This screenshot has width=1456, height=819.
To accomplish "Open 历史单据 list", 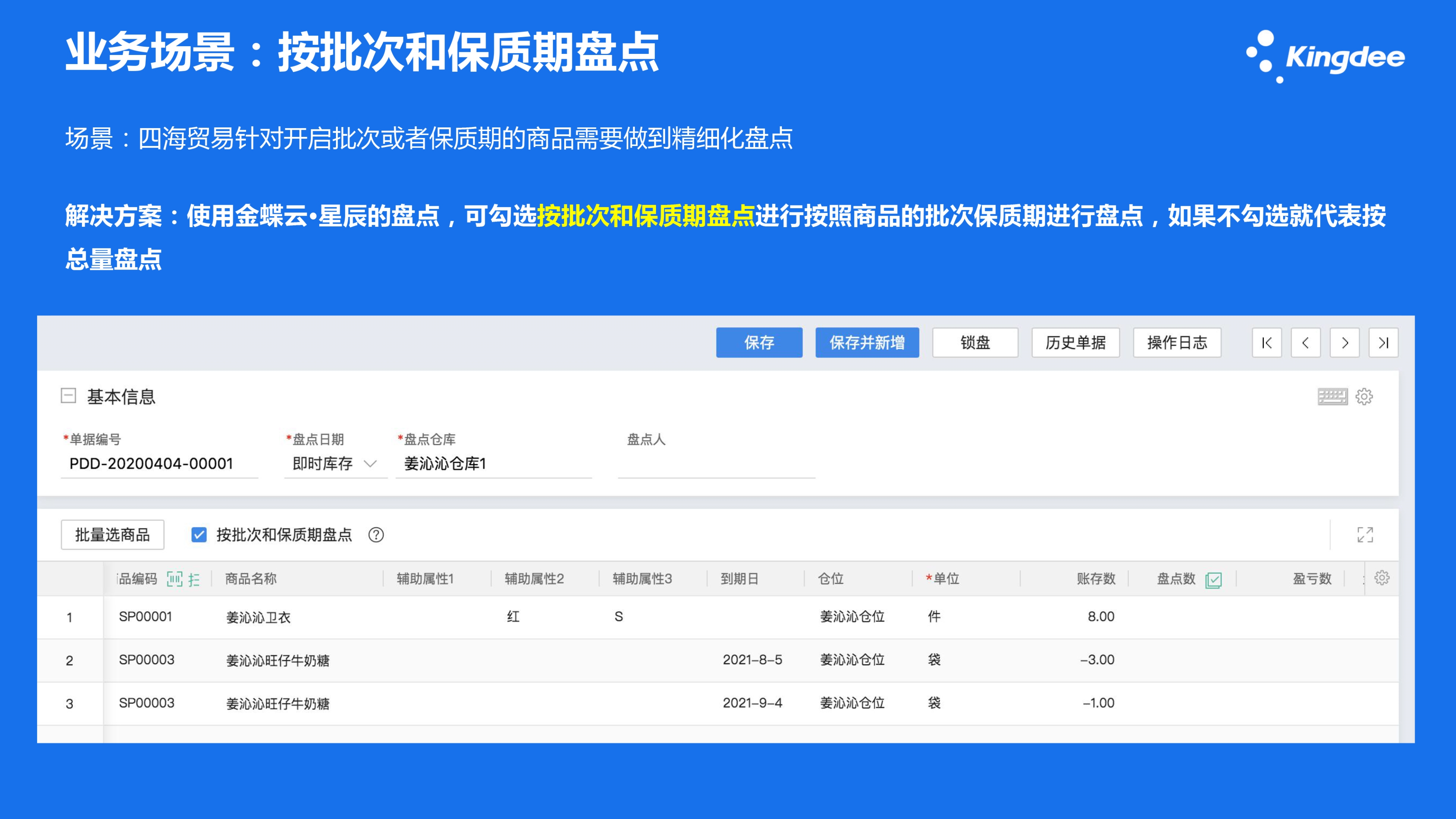I will [x=1075, y=342].
